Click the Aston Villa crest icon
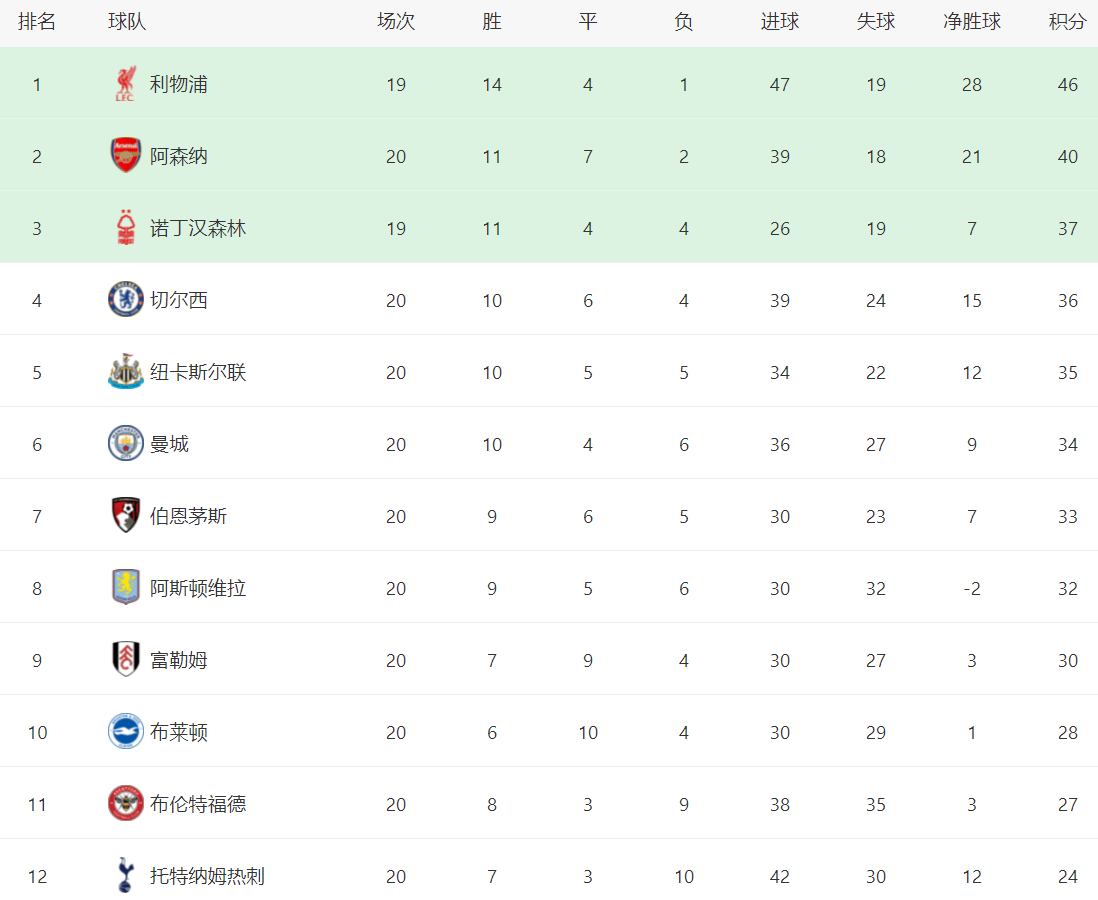Viewport: 1098px width, 900px height. coord(126,588)
